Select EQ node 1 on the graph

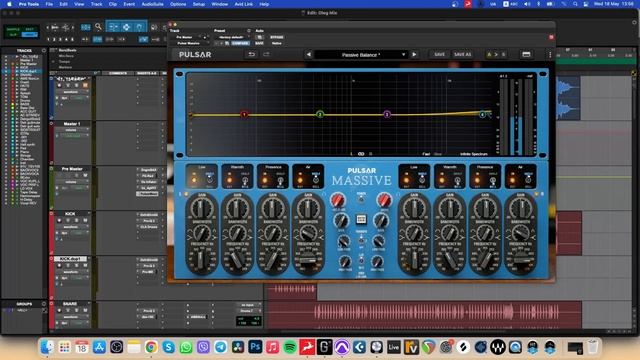pos(244,114)
